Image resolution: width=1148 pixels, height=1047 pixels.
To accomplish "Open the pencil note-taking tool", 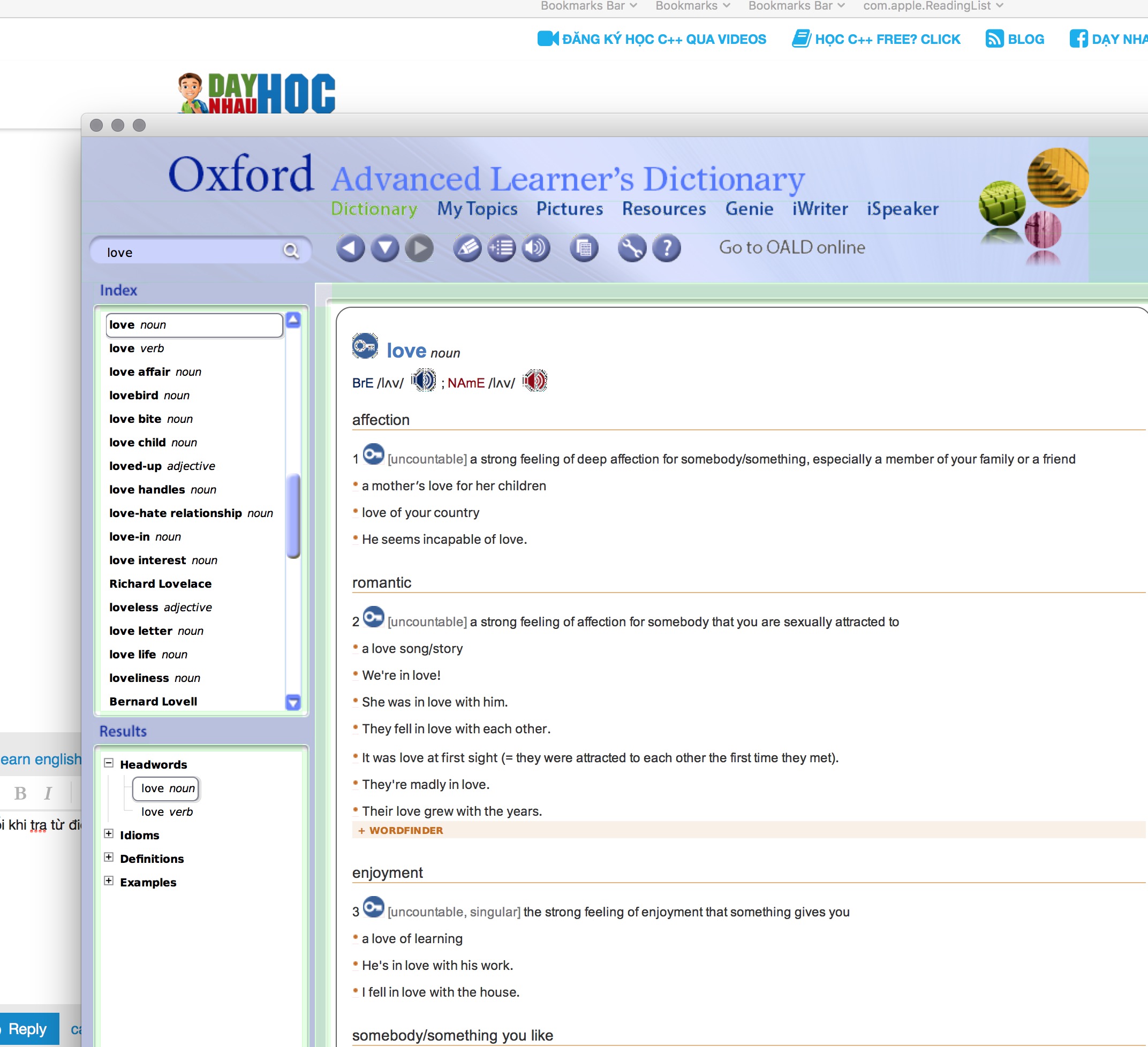I will pos(467,248).
